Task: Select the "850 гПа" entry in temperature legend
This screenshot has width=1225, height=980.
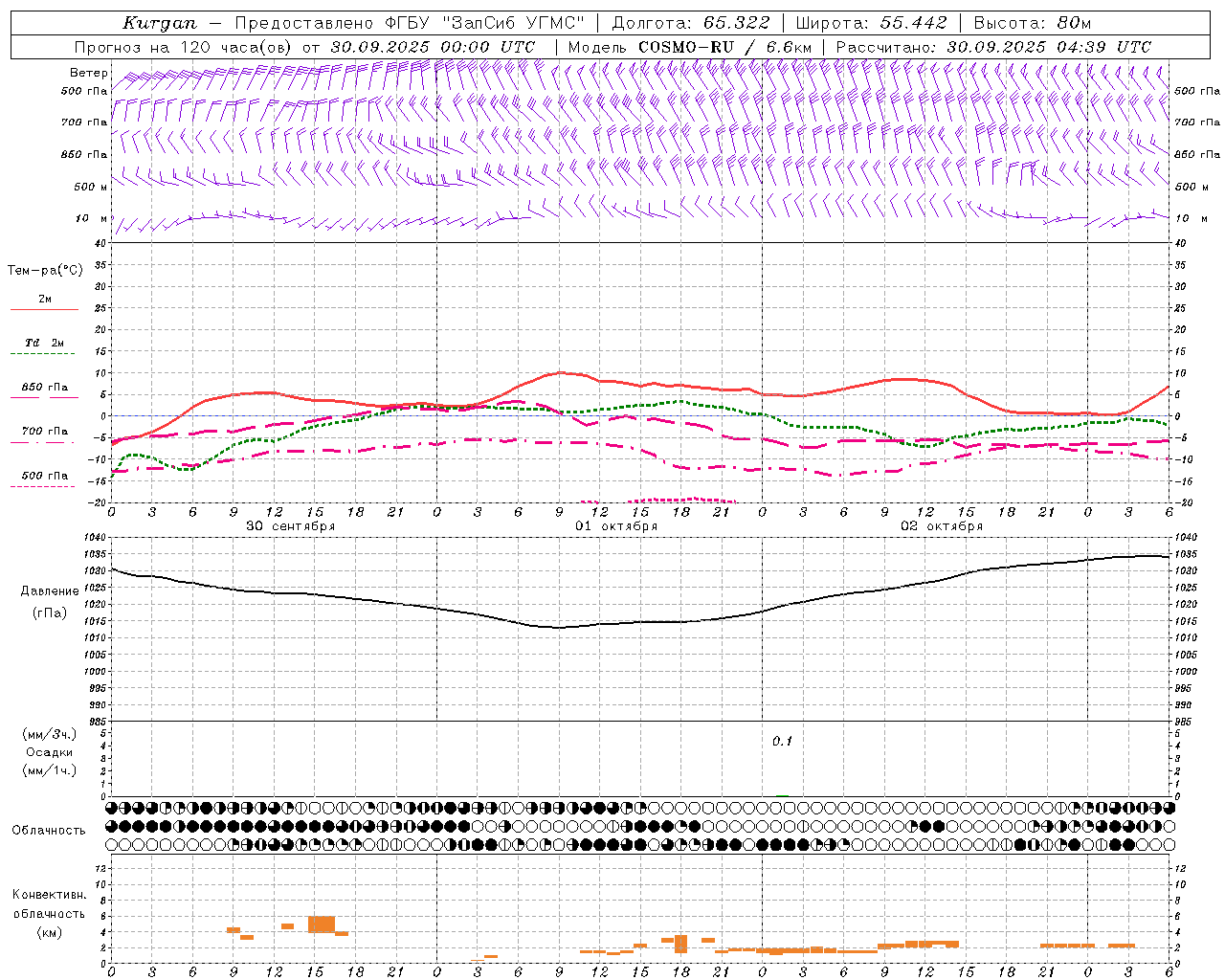Action: click(45, 388)
